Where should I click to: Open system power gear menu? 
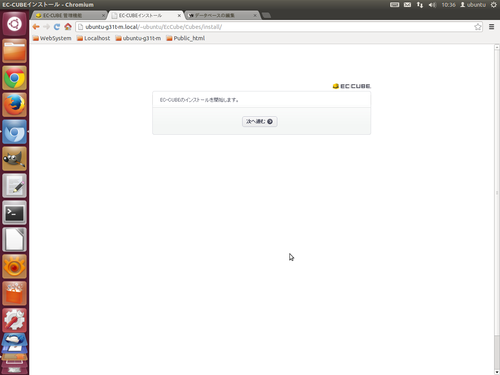pos(494,5)
